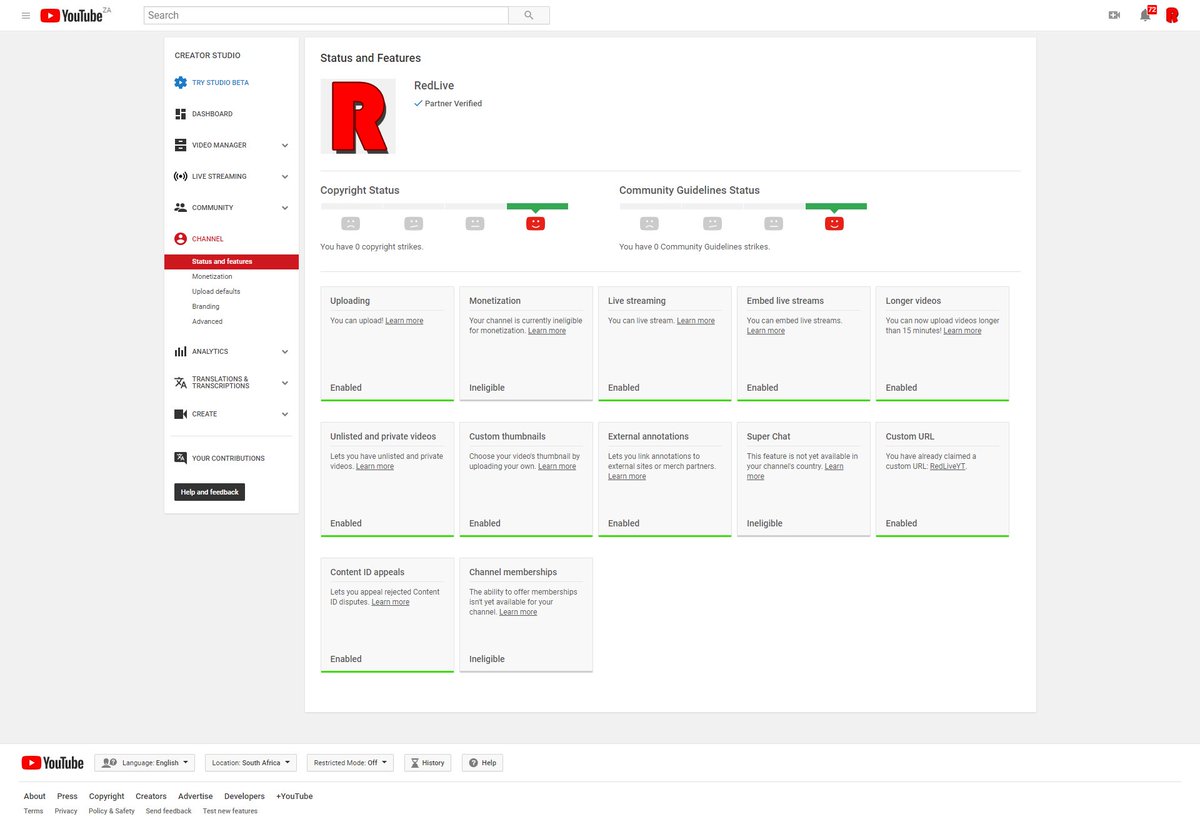This screenshot has width=1200, height=834.
Task: Click the Test new features footer link
Action: tap(230, 811)
